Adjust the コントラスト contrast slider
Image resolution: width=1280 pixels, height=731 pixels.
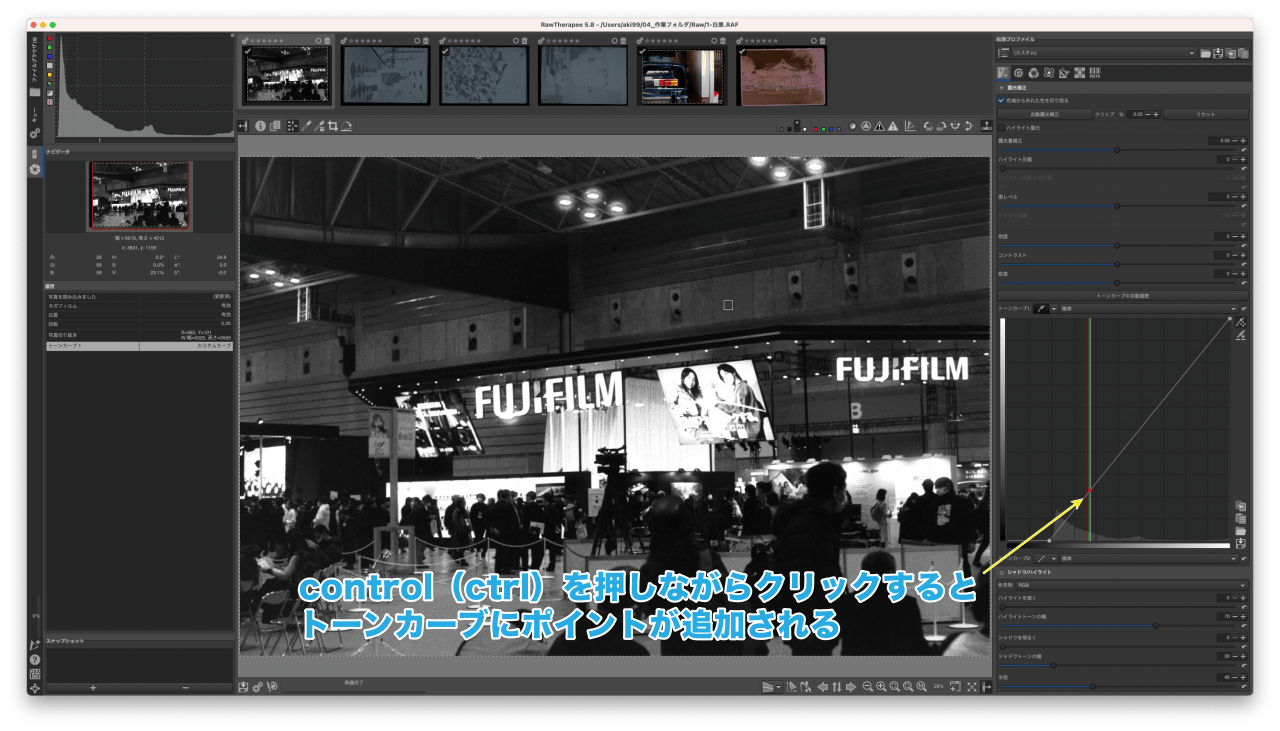click(1117, 264)
